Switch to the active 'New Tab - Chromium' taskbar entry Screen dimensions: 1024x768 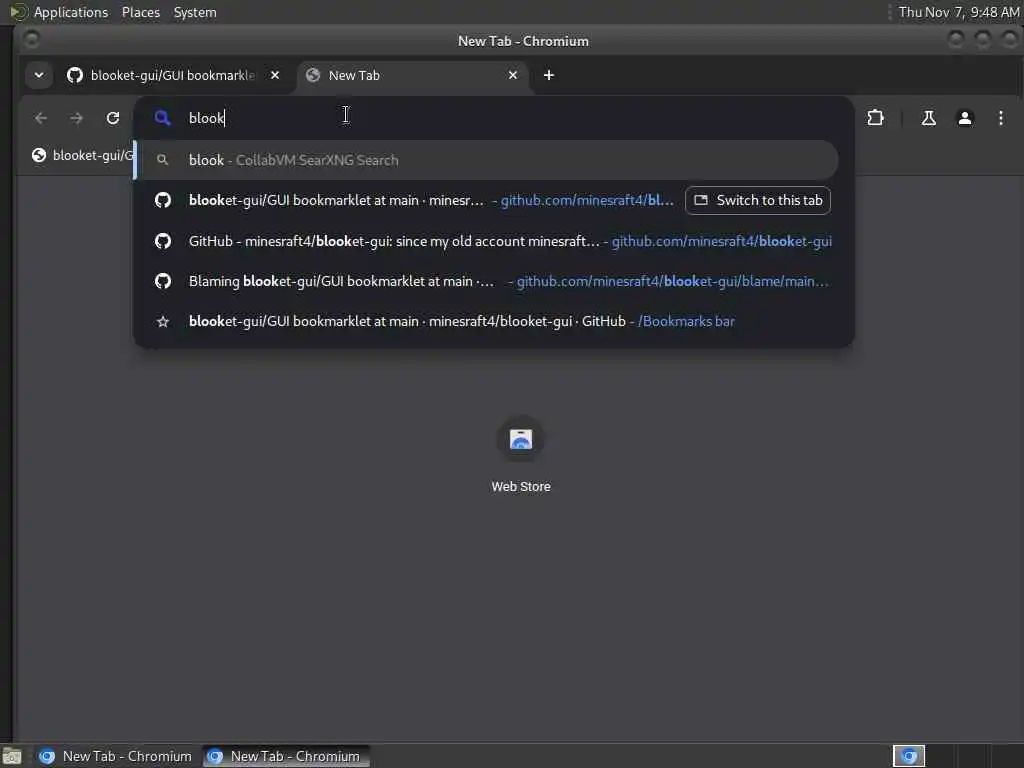[285, 756]
